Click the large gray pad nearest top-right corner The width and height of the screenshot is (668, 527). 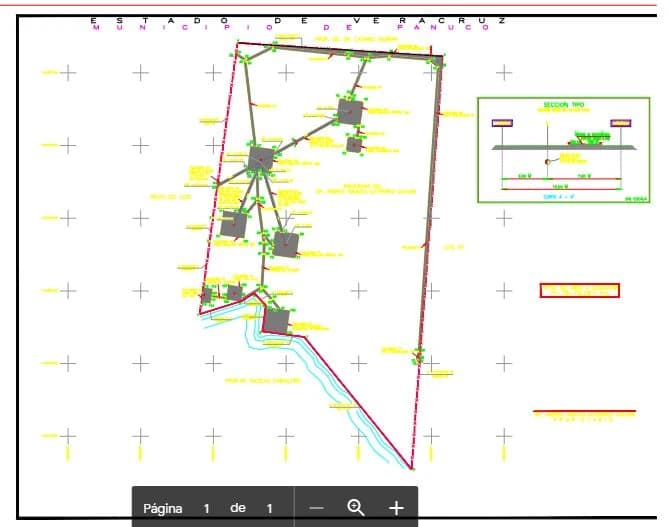[x=350, y=111]
